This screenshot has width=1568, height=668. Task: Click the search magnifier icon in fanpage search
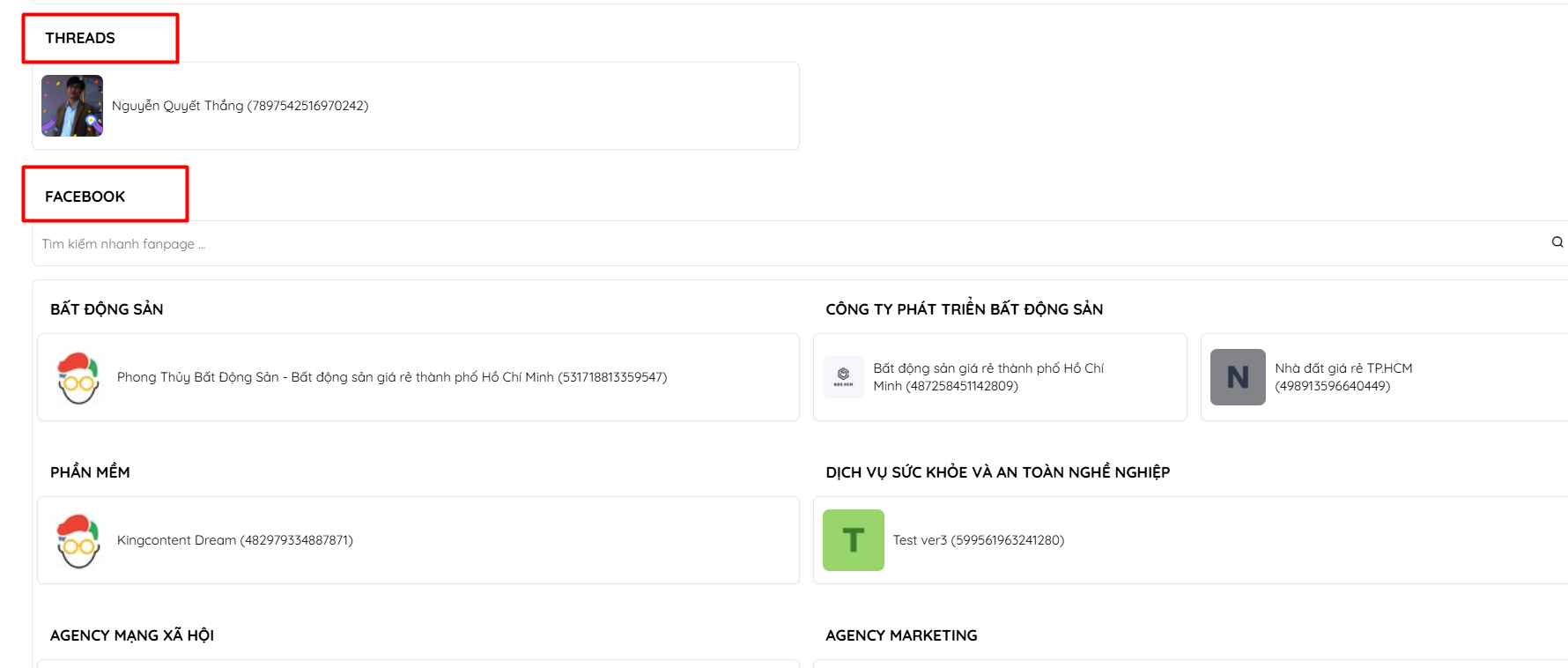click(x=1557, y=242)
